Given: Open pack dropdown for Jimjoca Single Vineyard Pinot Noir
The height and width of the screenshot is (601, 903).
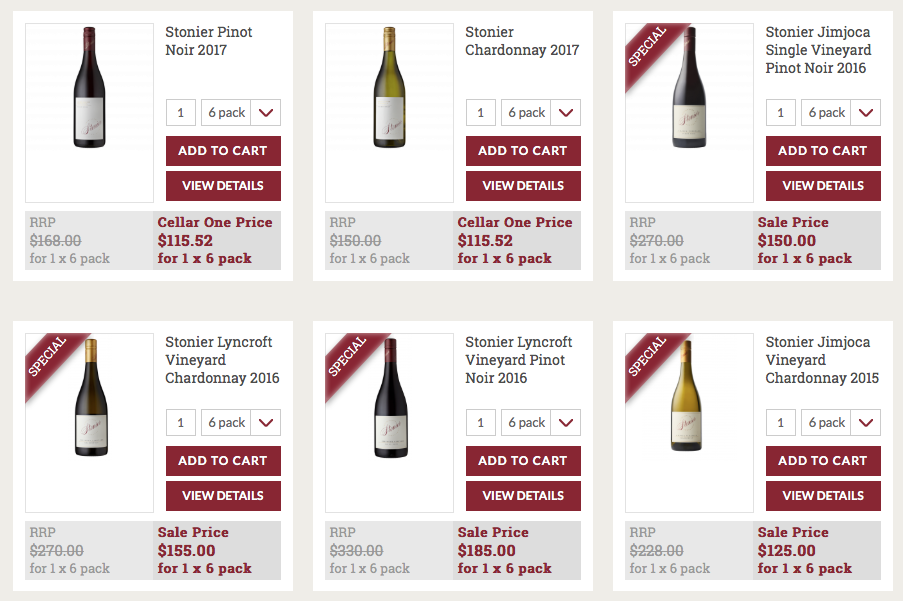Looking at the screenshot, I should pos(840,113).
